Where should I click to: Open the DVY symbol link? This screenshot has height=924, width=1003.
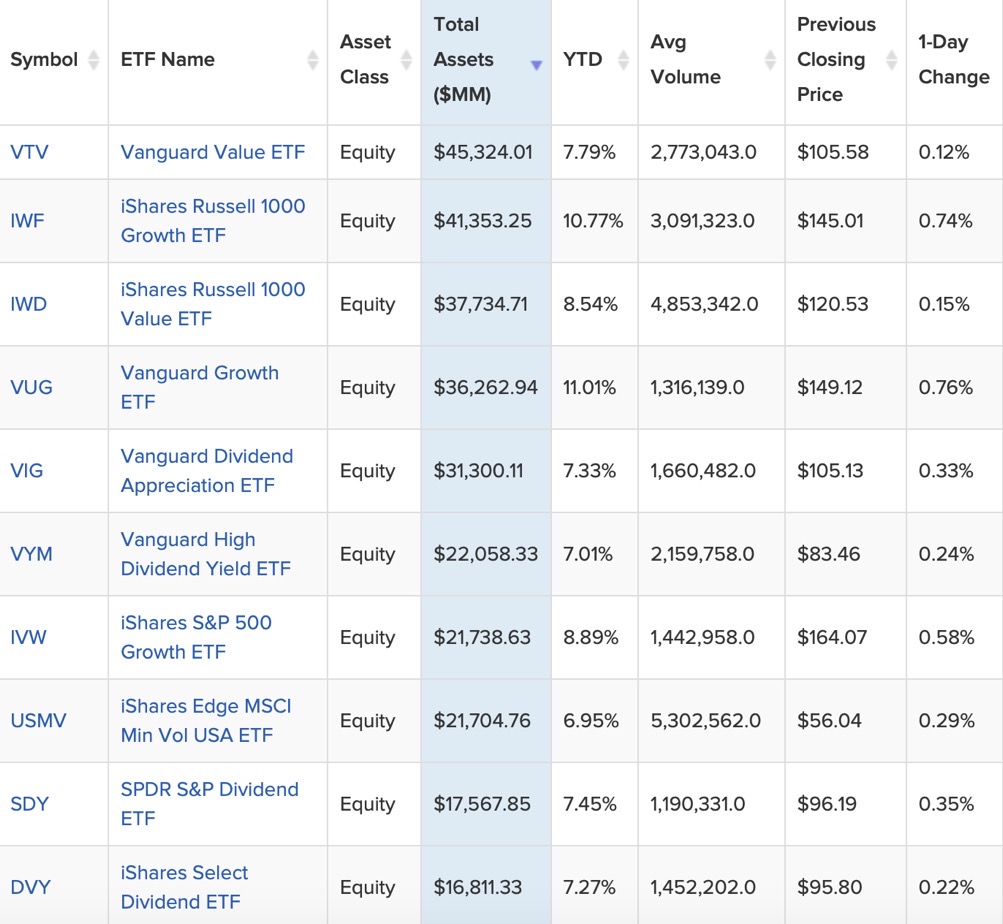tap(30, 887)
